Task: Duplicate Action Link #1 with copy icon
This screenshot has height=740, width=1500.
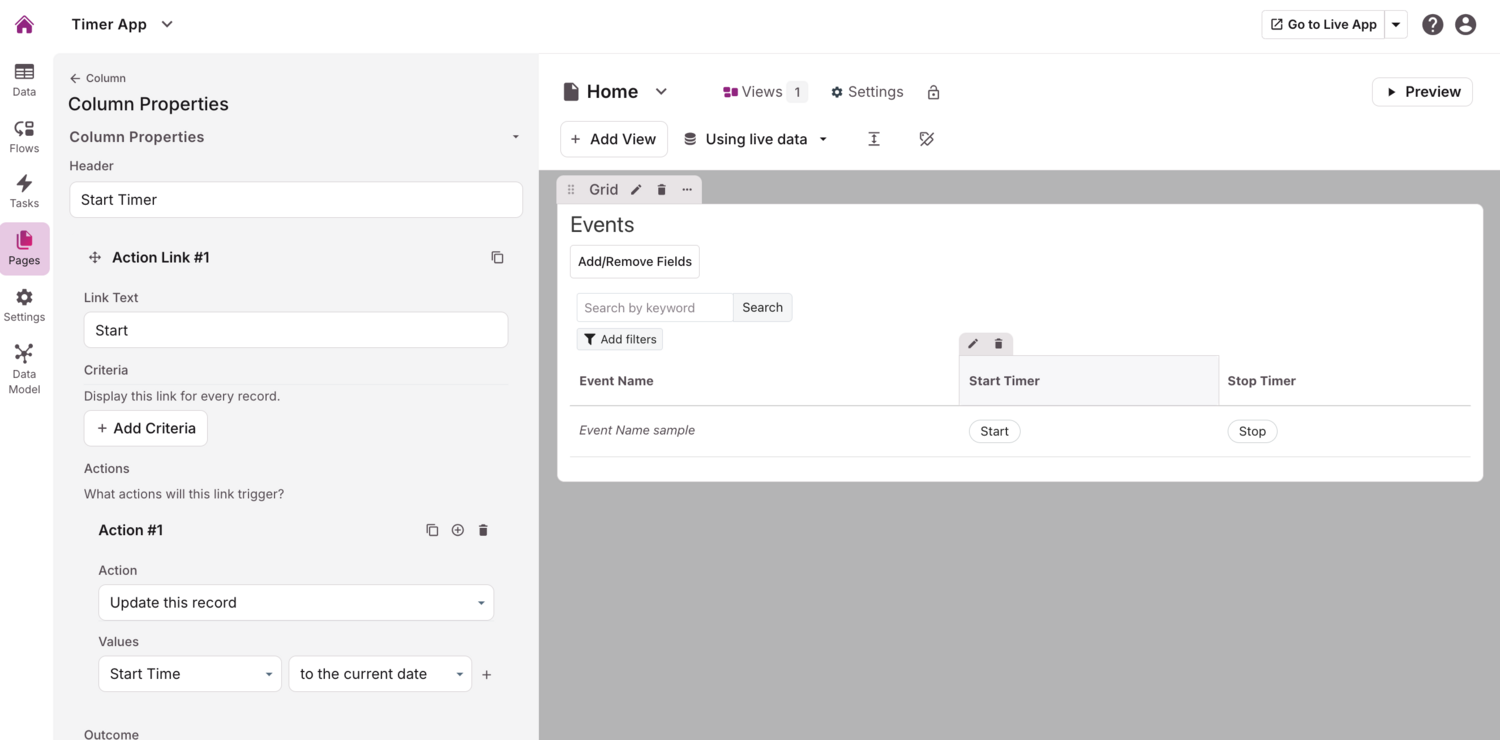Action: pos(497,258)
